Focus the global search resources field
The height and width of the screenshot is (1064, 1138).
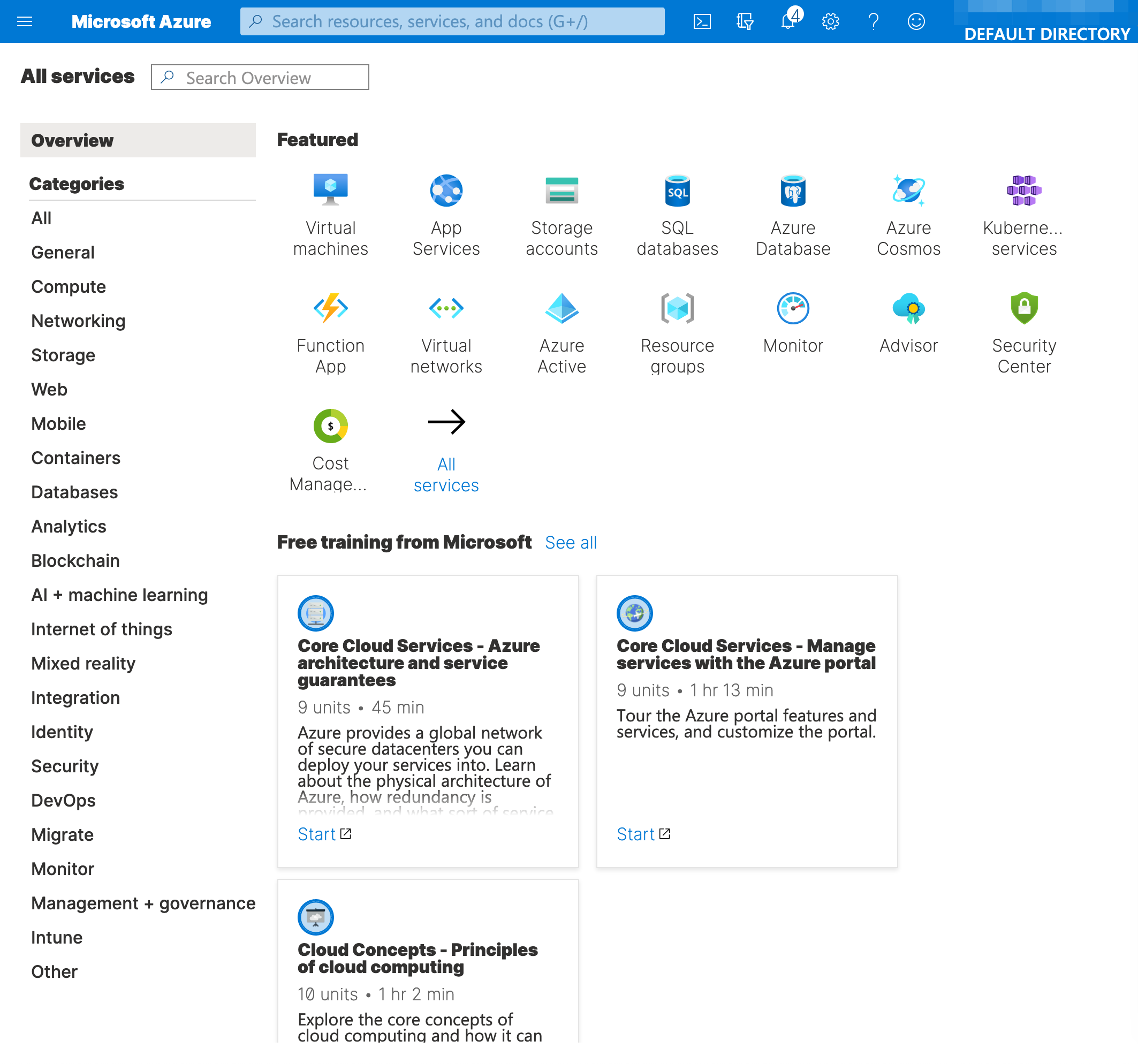452,22
